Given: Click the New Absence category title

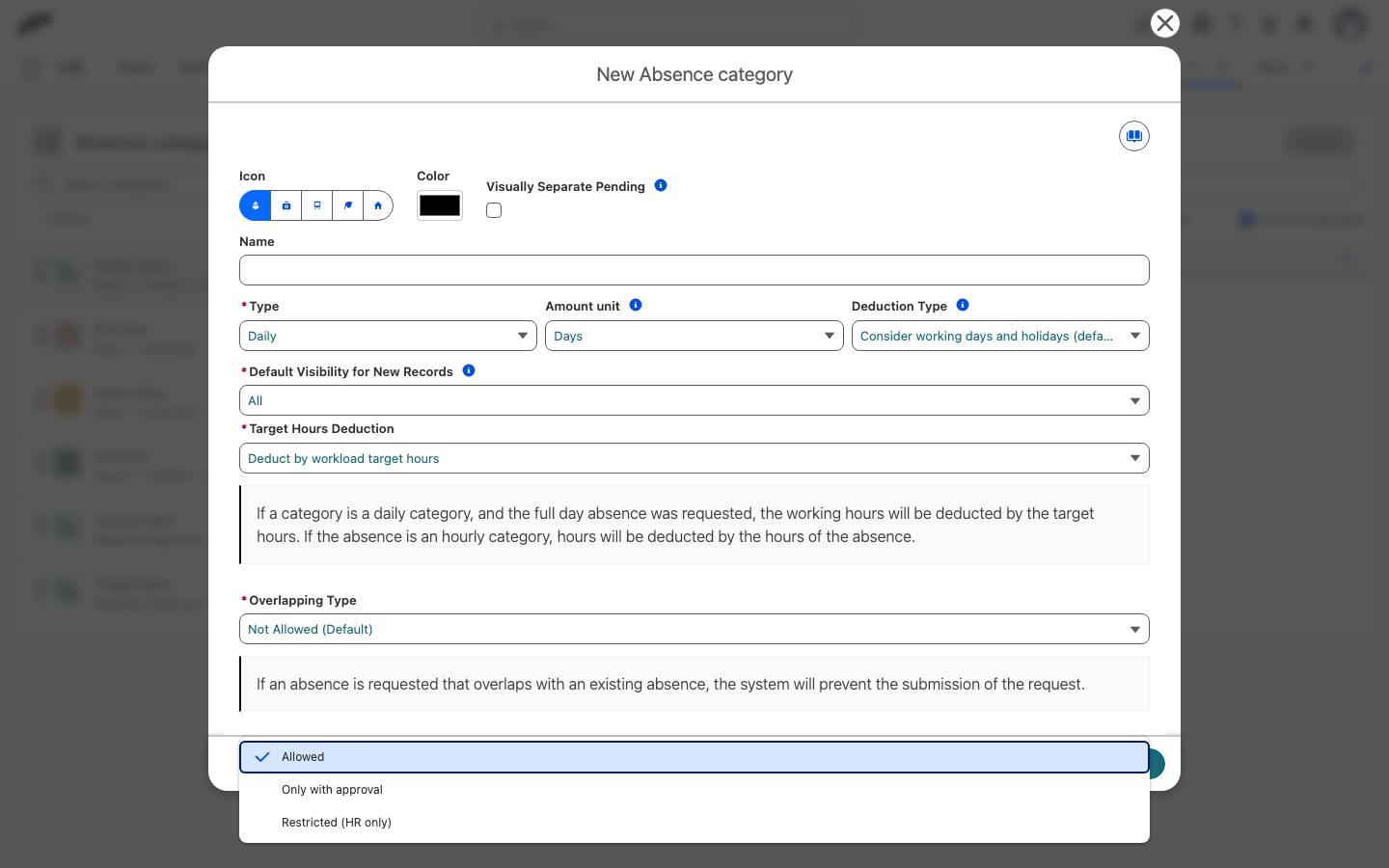Looking at the screenshot, I should (x=694, y=74).
